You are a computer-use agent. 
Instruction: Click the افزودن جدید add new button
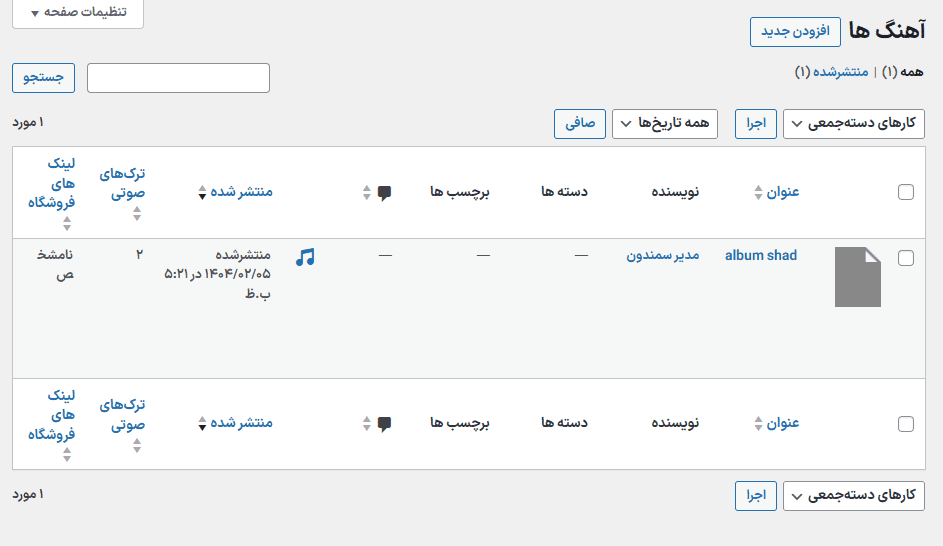coord(795,32)
